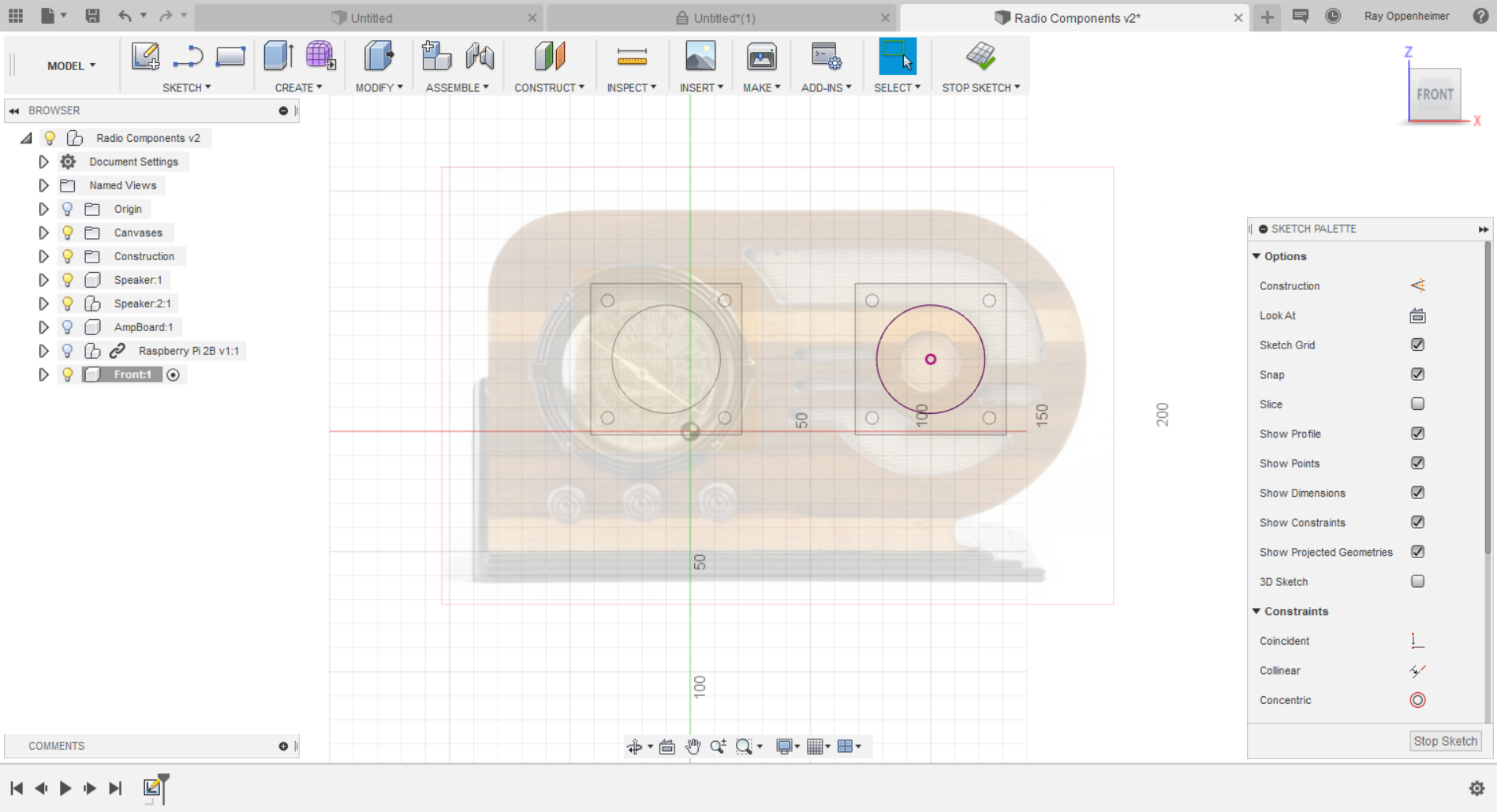Click the New Component assemble icon
The image size is (1497, 812).
click(x=436, y=56)
